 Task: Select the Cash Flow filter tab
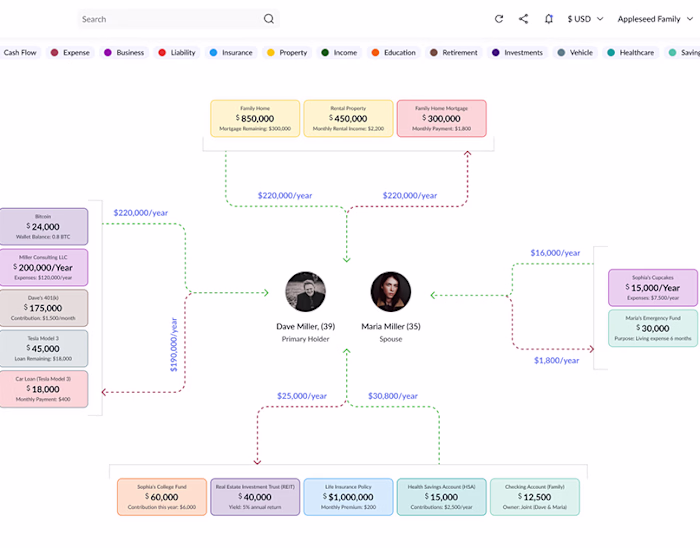[20, 53]
